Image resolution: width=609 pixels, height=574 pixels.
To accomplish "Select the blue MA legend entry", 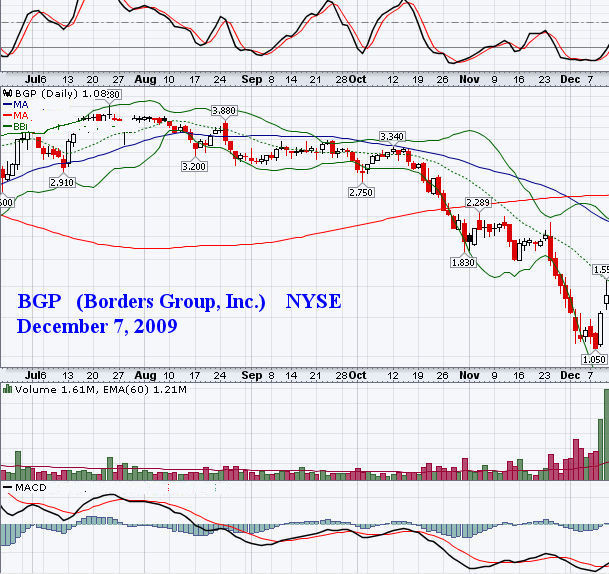I will coord(16,104).
